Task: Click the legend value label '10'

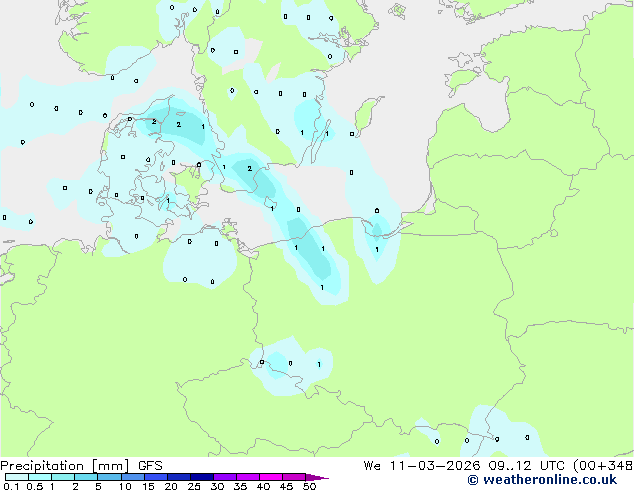Action: 125,486
